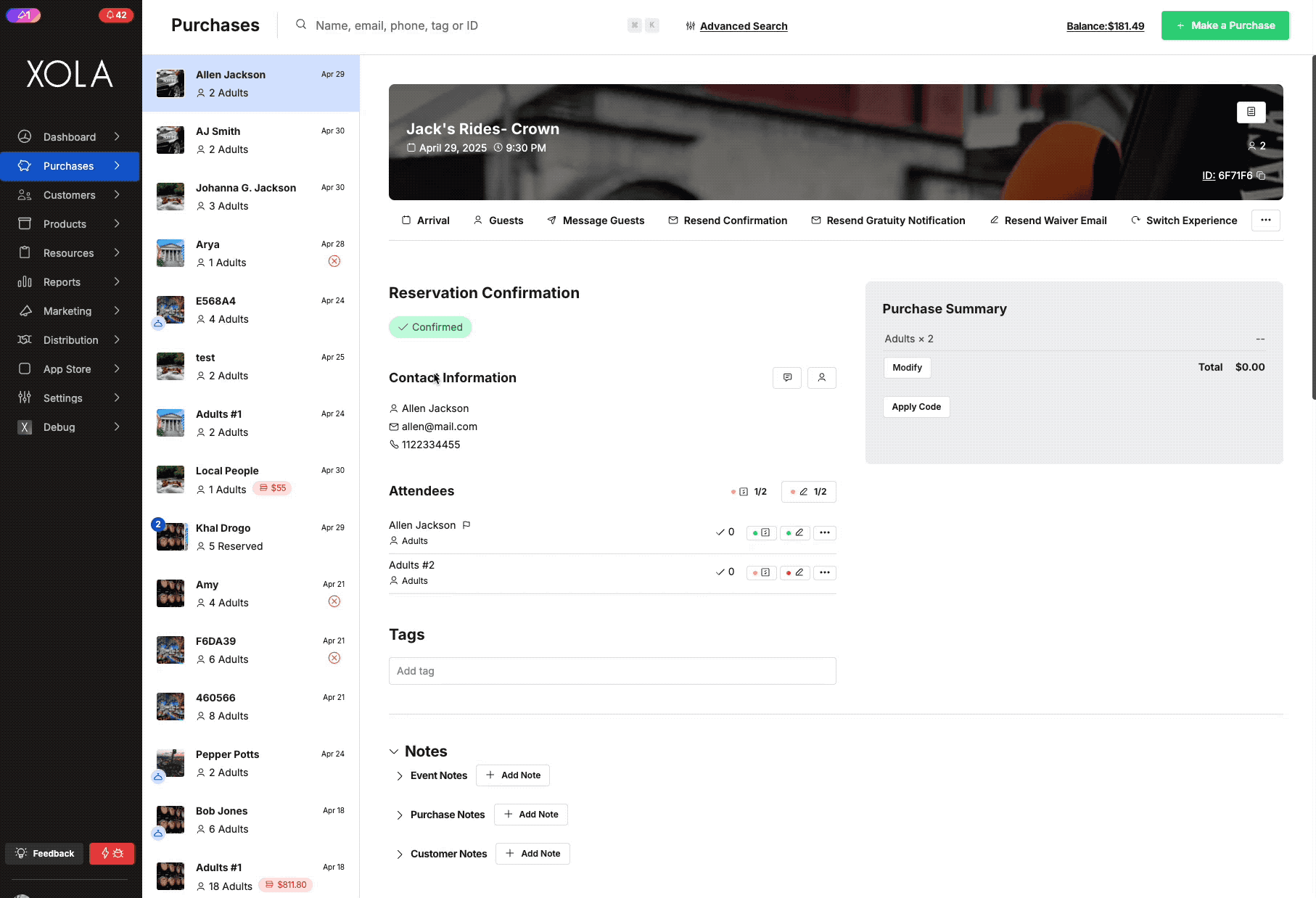Click the cancelled icon on Arya's booking
Screen dimensions: 1316x898
click(x=334, y=261)
